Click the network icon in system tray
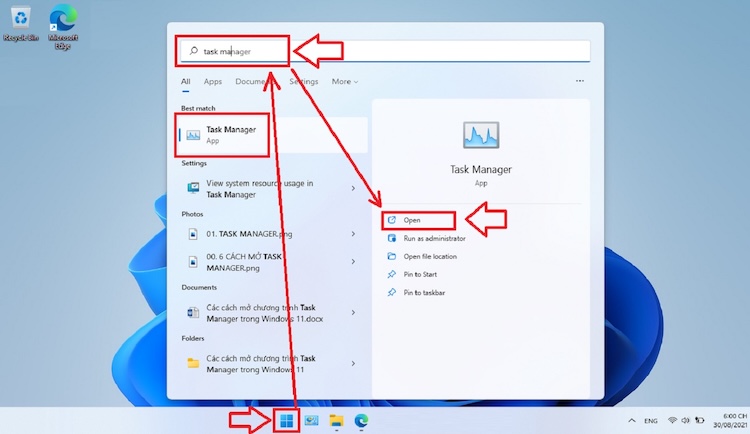 [673, 420]
